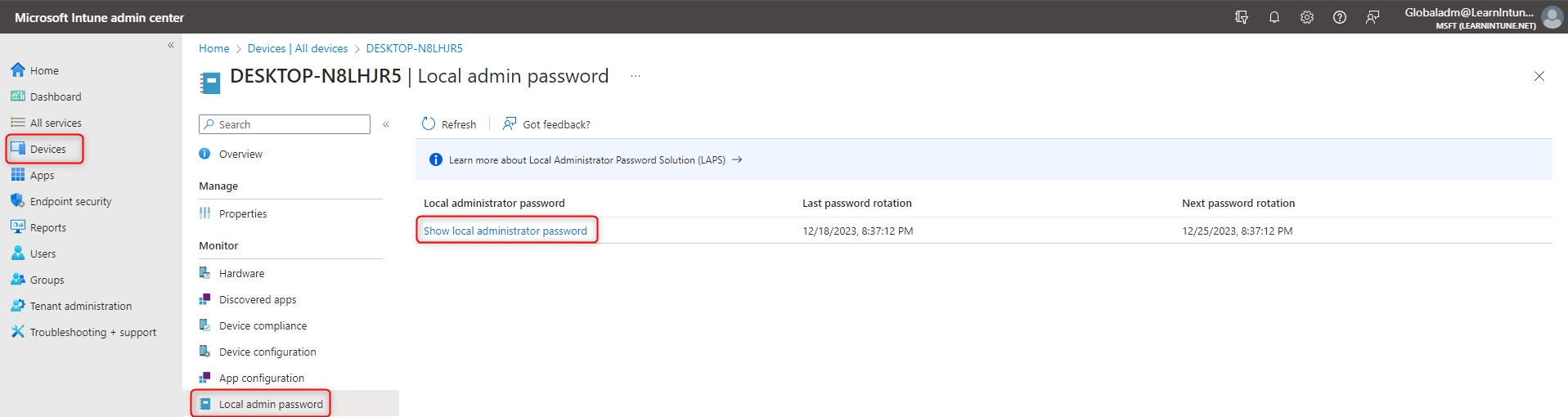Click Local administrator password column header
This screenshot has height=417, width=1568.
pos(494,203)
